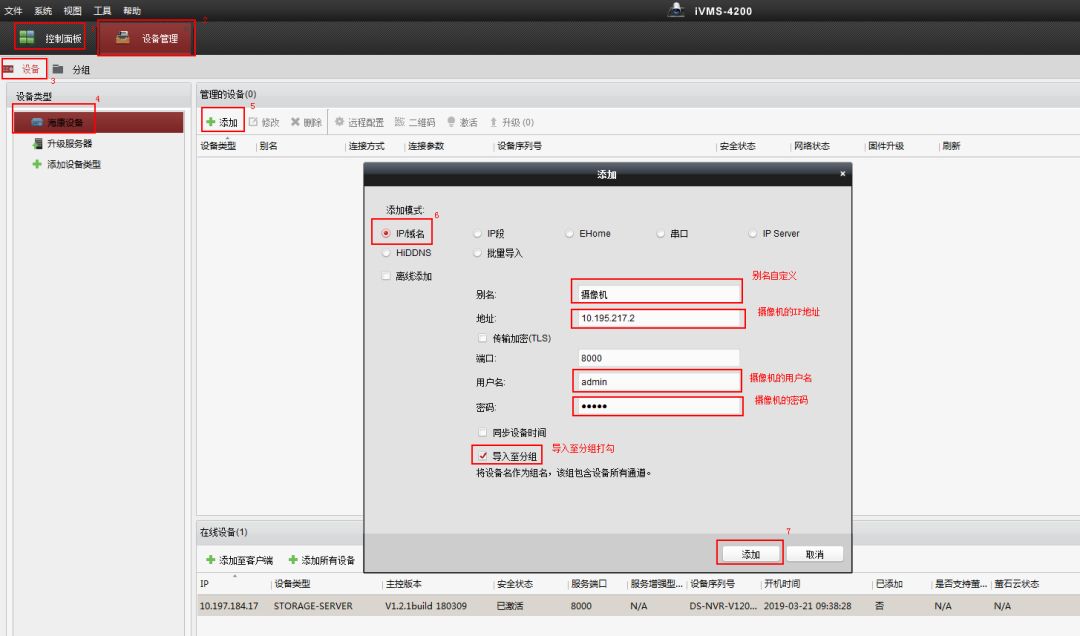Sort by the 安全状态 column in managed devices
This screenshot has width=1080, height=636.
coord(738,146)
